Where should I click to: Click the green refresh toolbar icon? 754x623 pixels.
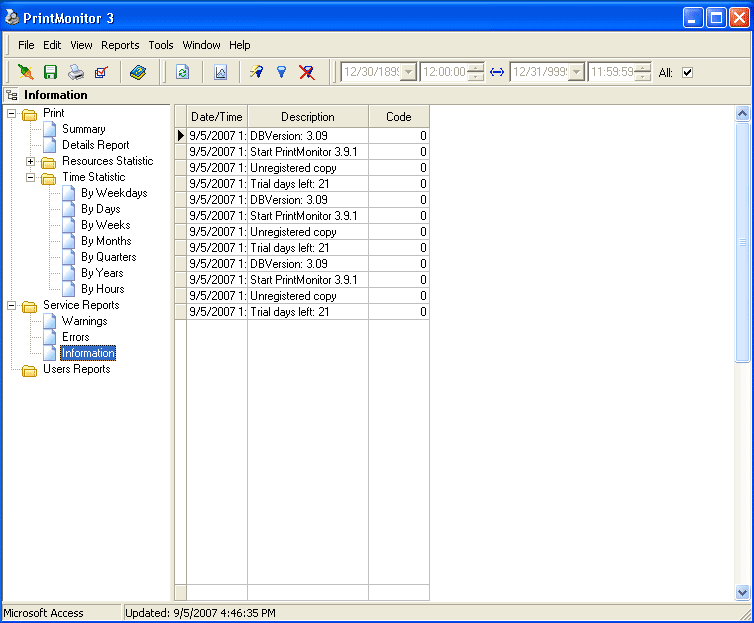(182, 72)
